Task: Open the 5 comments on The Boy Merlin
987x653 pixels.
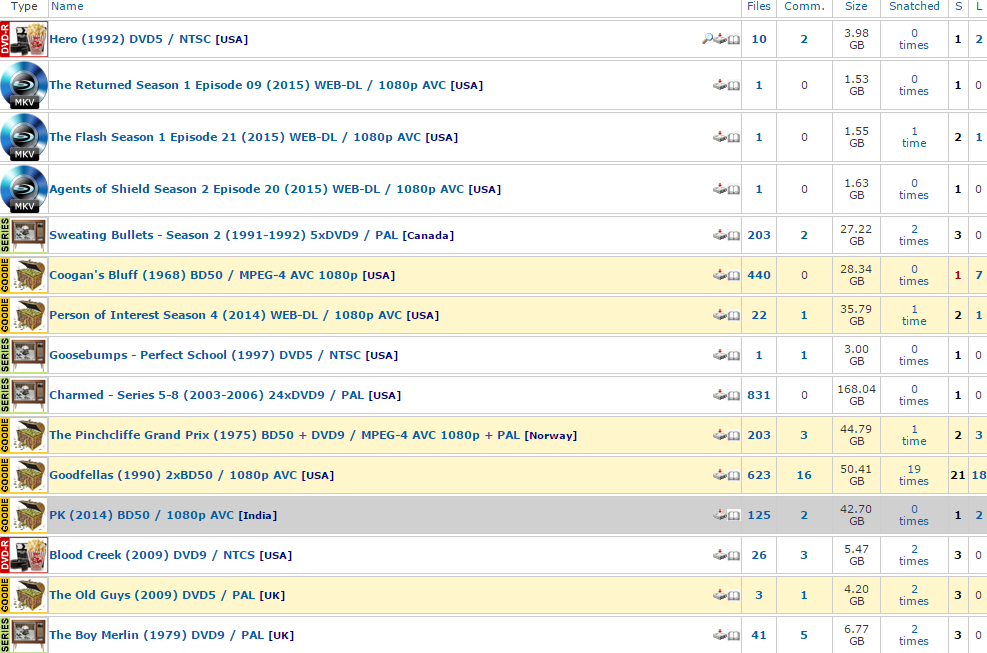Action: tap(804, 635)
